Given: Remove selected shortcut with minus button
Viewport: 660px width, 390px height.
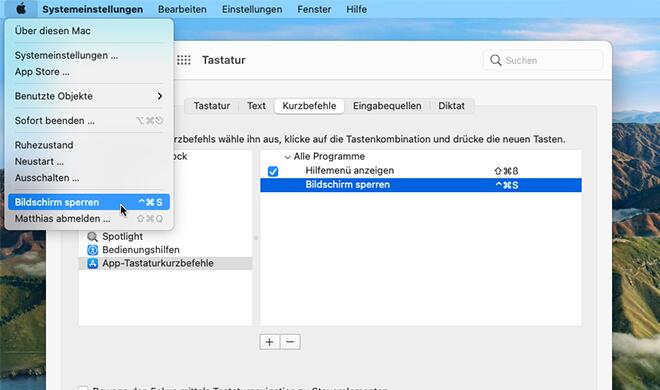Looking at the screenshot, I should [x=290, y=342].
